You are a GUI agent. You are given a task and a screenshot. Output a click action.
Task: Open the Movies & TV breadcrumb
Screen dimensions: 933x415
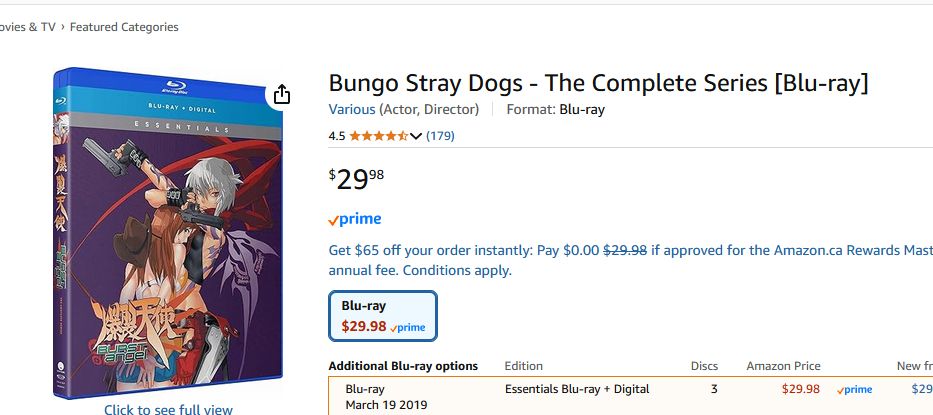(27, 27)
